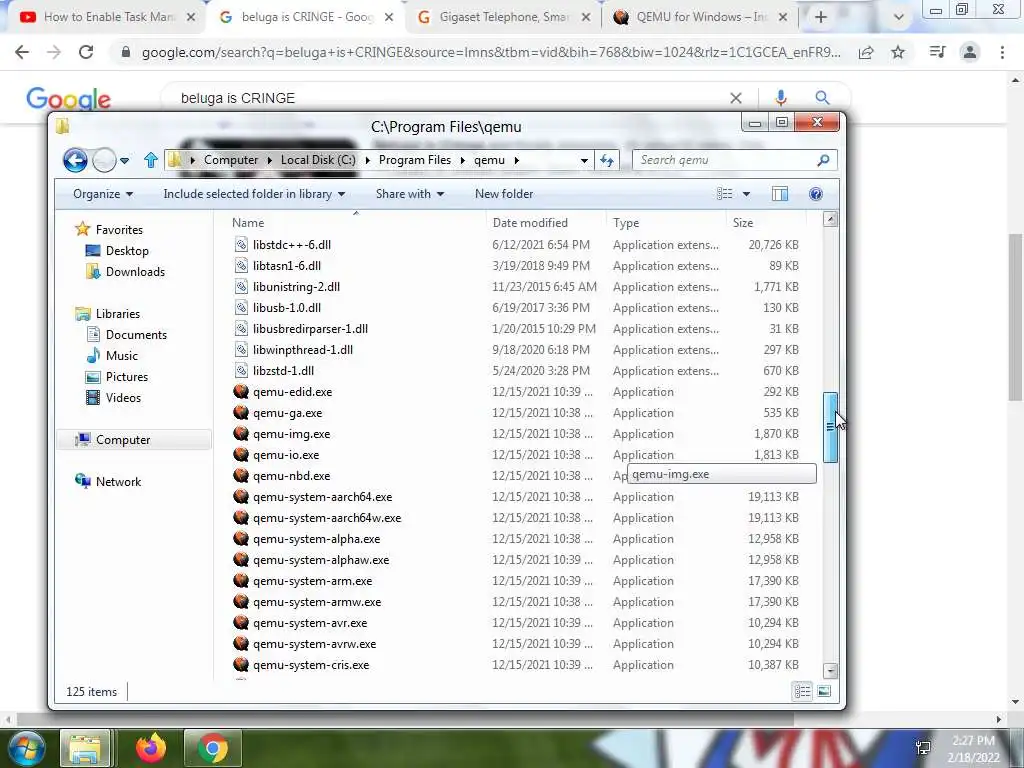The width and height of the screenshot is (1024, 768).
Task: Switch to Gigaset Telephone tab
Action: coord(503,18)
